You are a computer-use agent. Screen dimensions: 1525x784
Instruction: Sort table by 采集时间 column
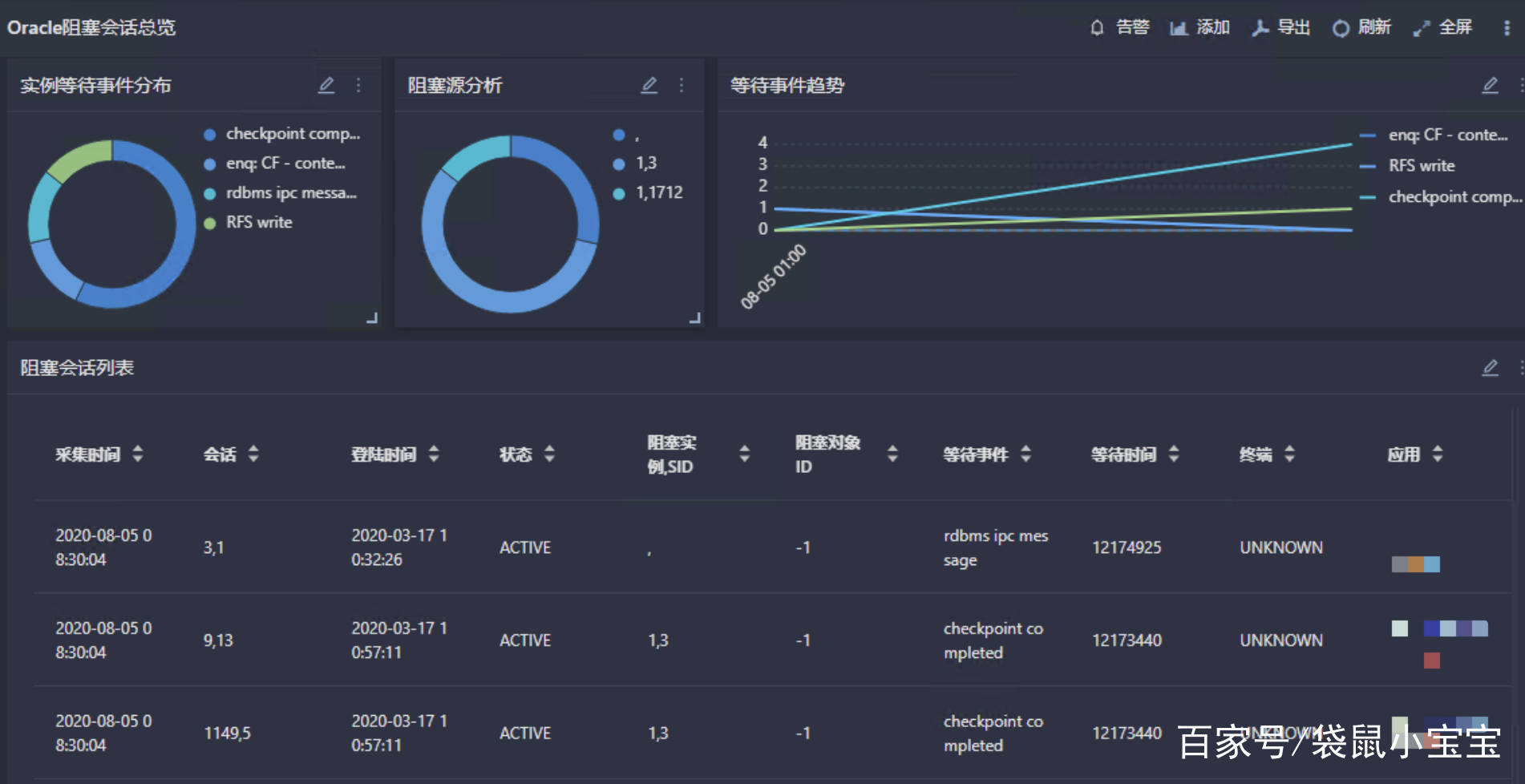(138, 454)
